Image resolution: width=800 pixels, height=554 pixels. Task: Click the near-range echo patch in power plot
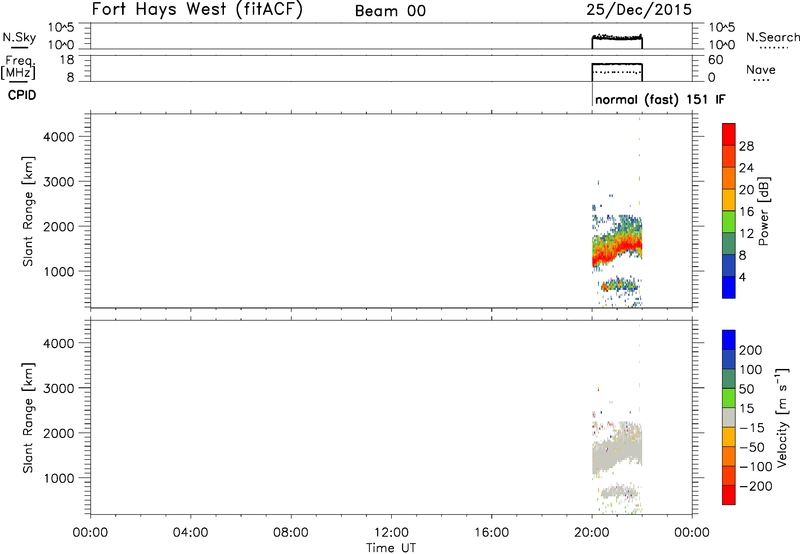[x=619, y=285]
